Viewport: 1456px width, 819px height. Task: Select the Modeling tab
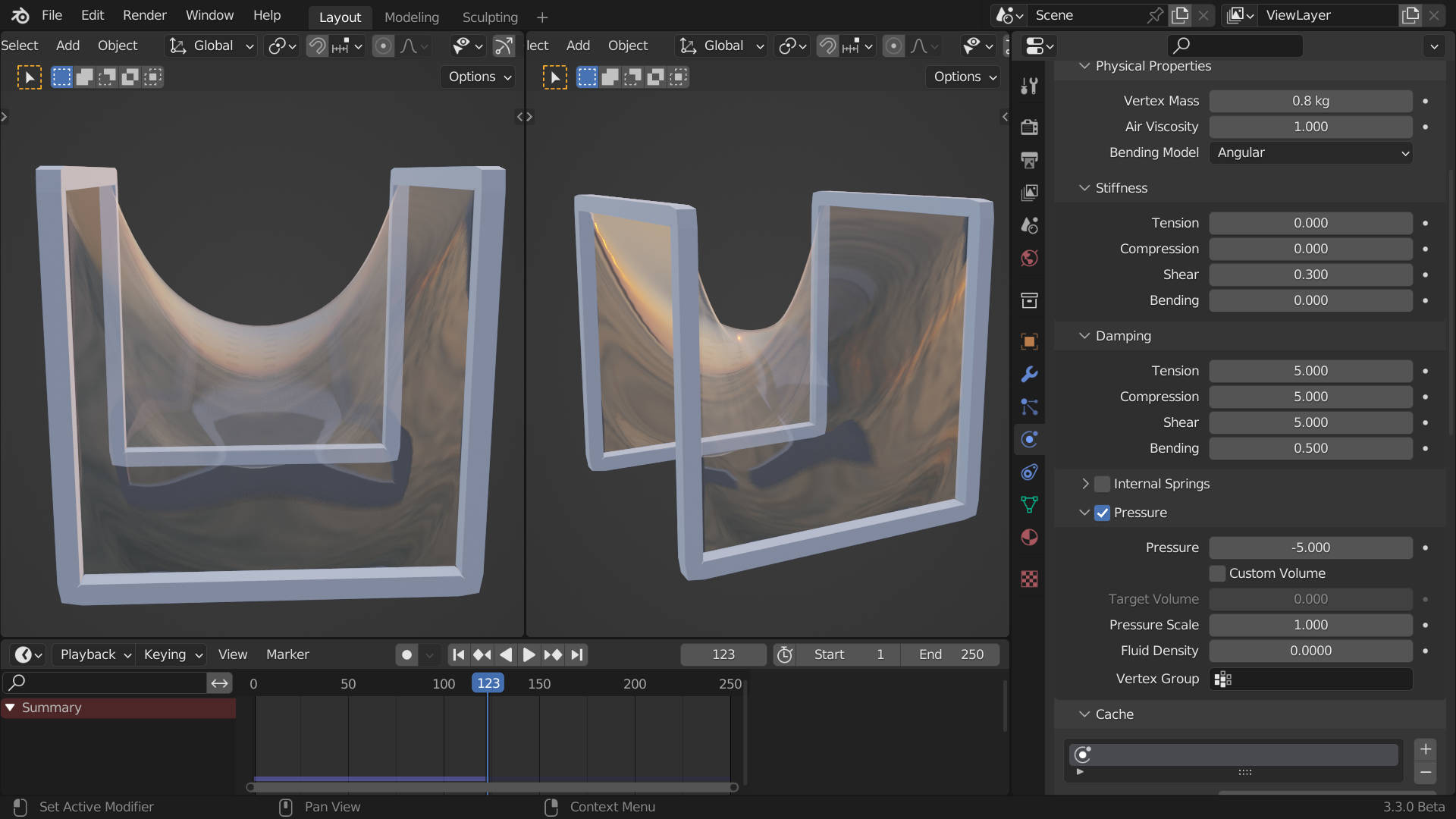point(412,16)
